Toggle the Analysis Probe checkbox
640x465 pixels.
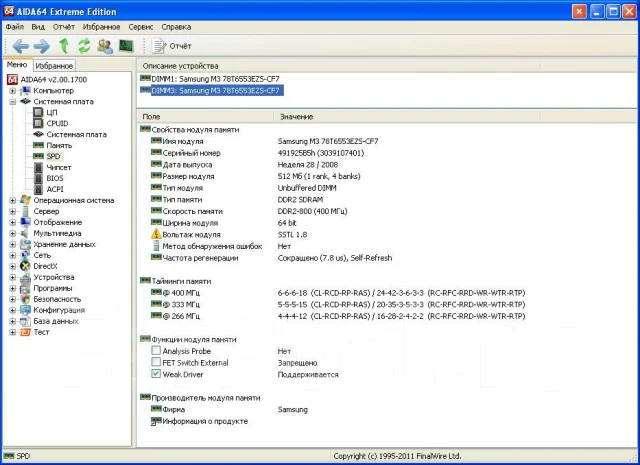156,350
